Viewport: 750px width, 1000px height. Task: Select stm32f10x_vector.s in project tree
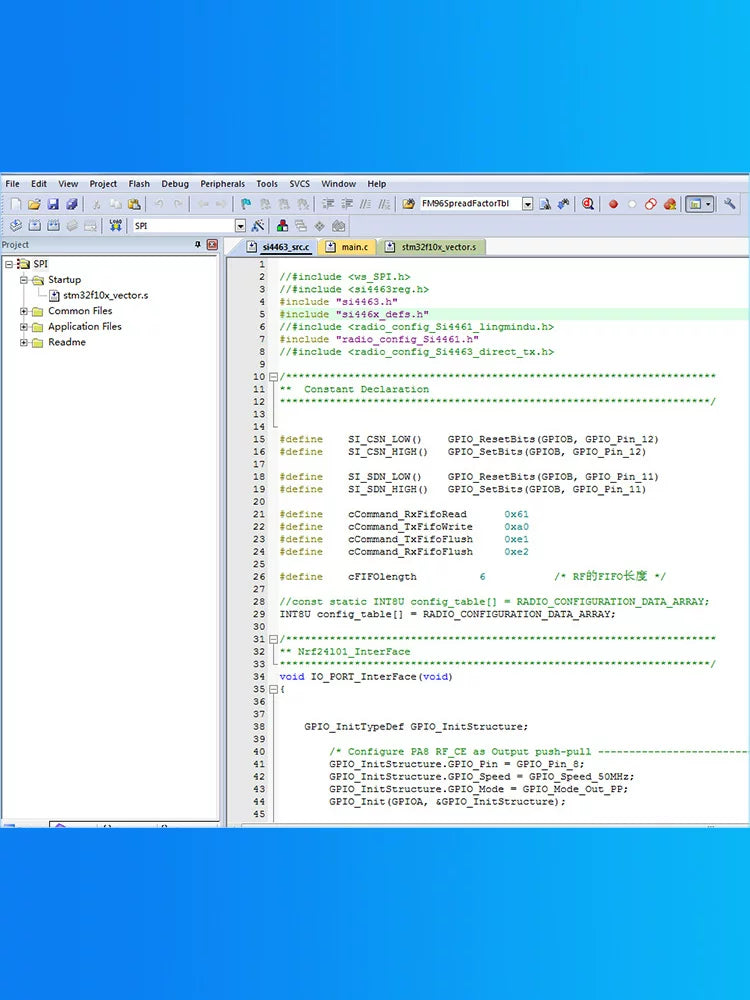(x=105, y=295)
